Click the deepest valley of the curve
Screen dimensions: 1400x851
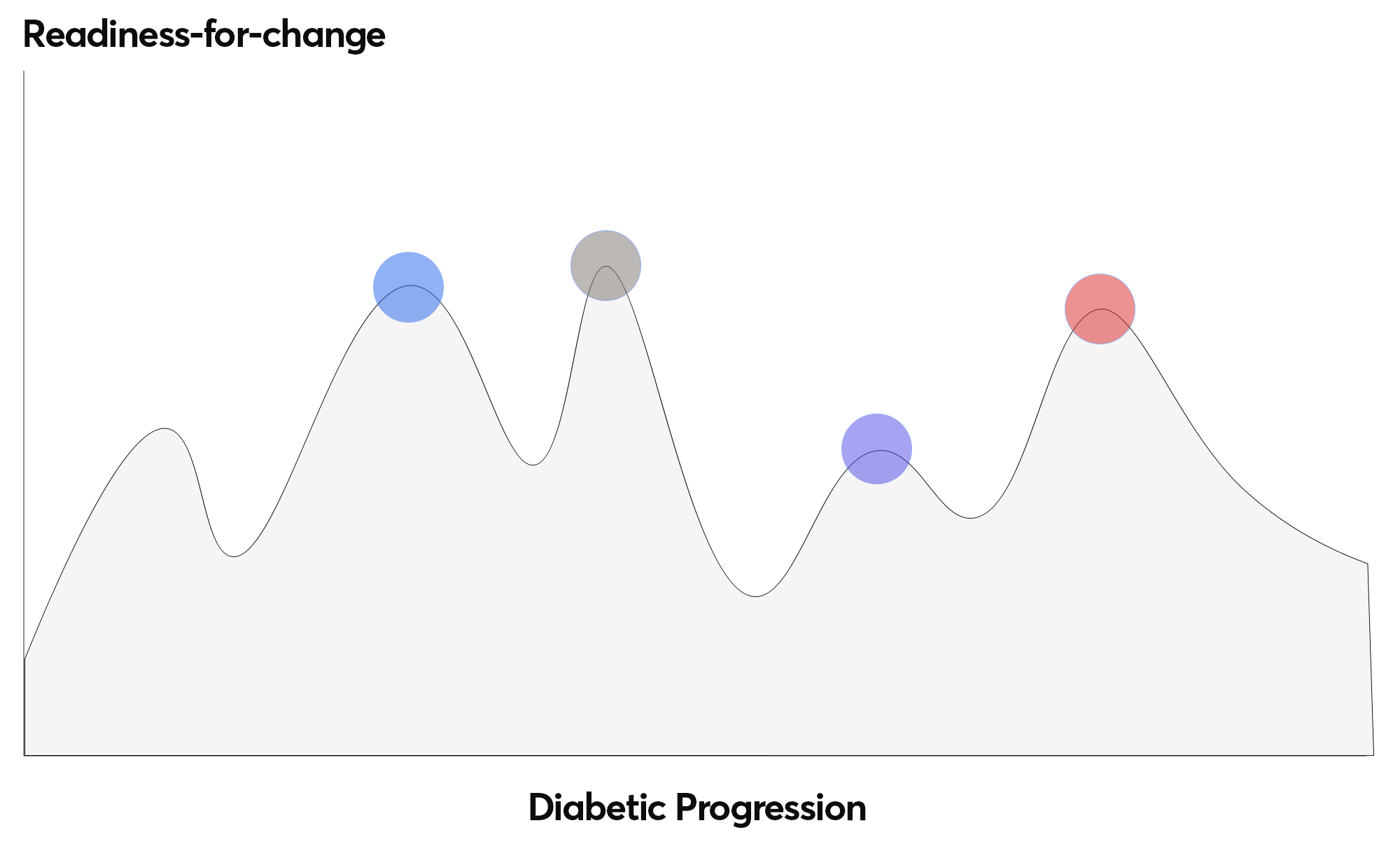tap(756, 596)
